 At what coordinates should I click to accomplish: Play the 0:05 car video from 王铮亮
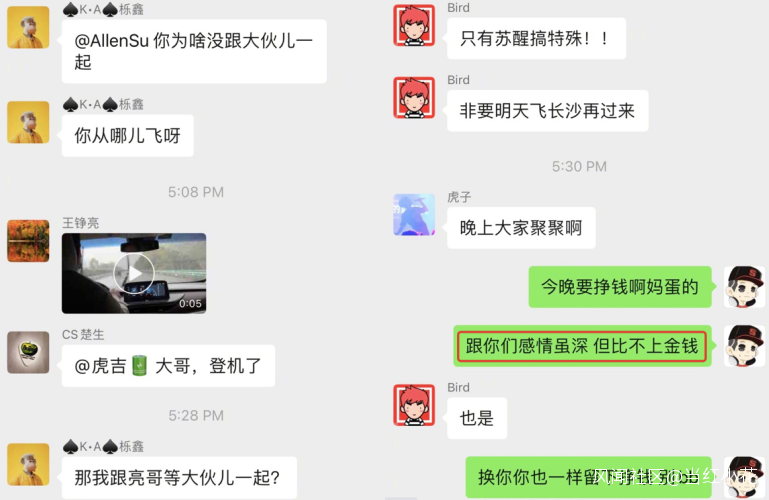click(134, 273)
